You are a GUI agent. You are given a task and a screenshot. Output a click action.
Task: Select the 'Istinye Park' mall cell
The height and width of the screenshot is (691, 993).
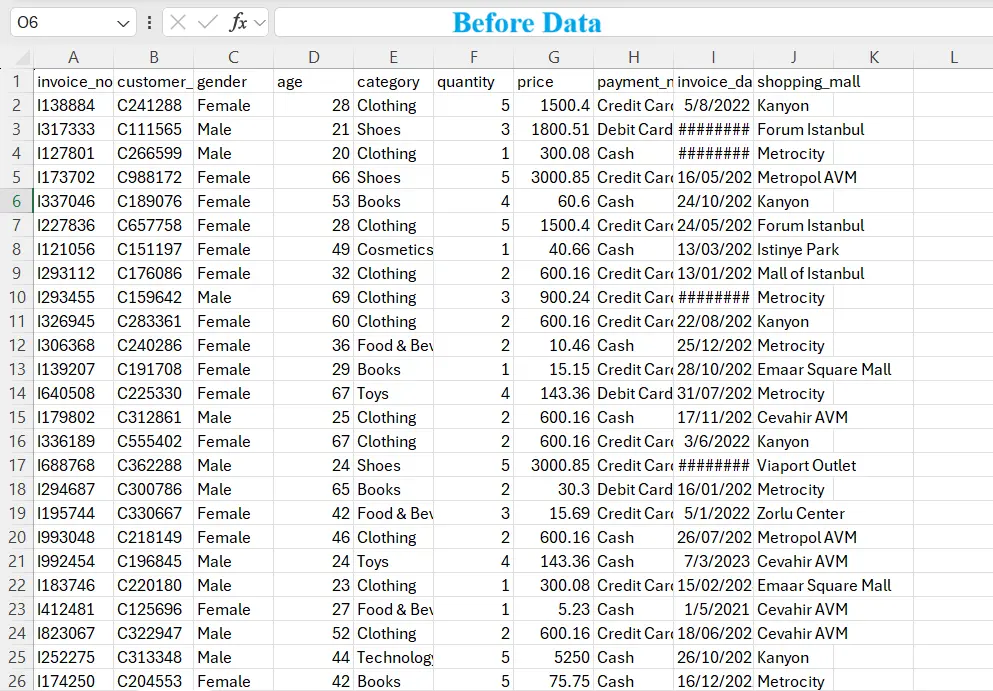(x=794, y=250)
